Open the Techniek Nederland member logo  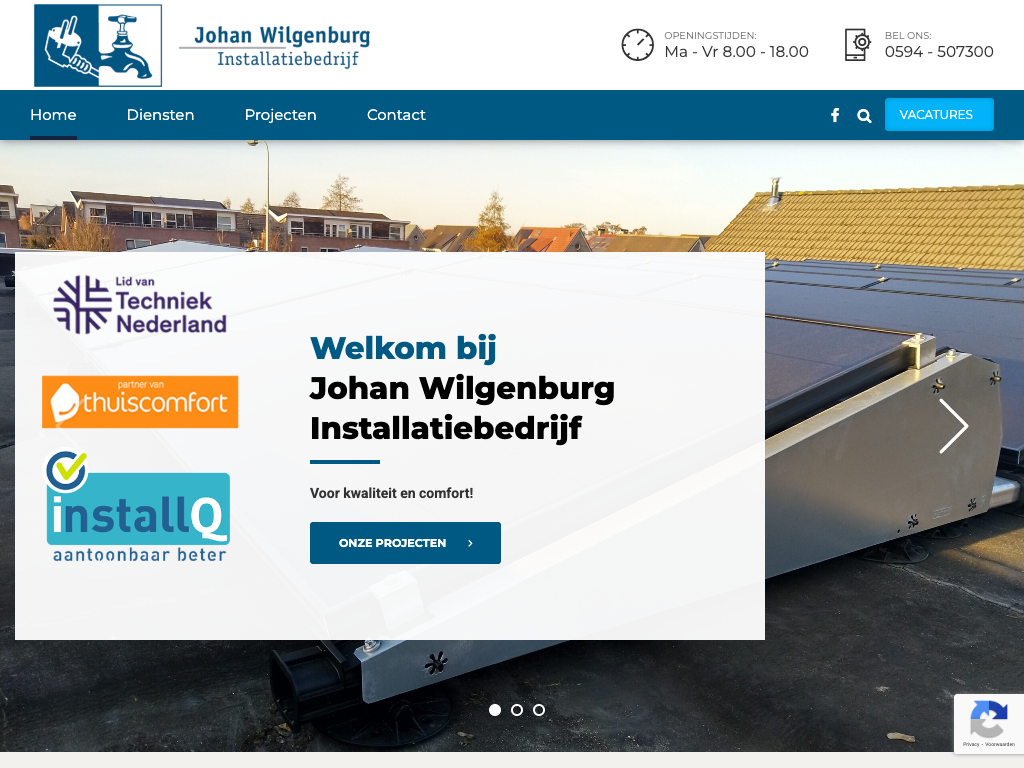[140, 305]
